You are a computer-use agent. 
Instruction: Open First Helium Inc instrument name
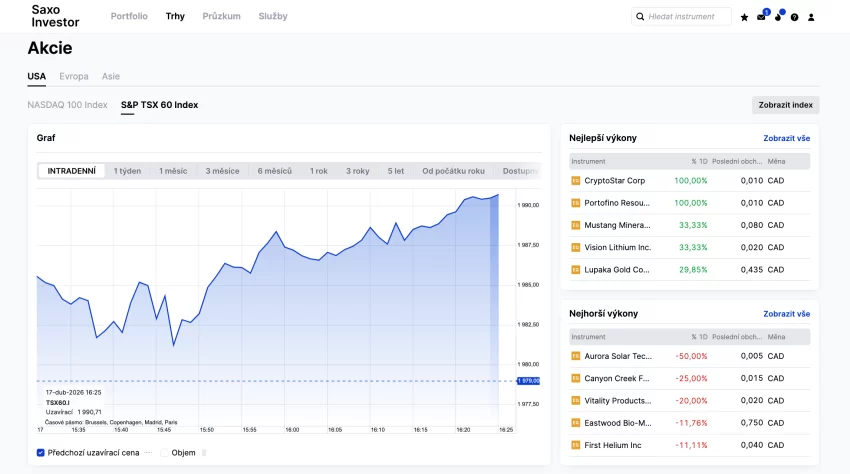613,445
